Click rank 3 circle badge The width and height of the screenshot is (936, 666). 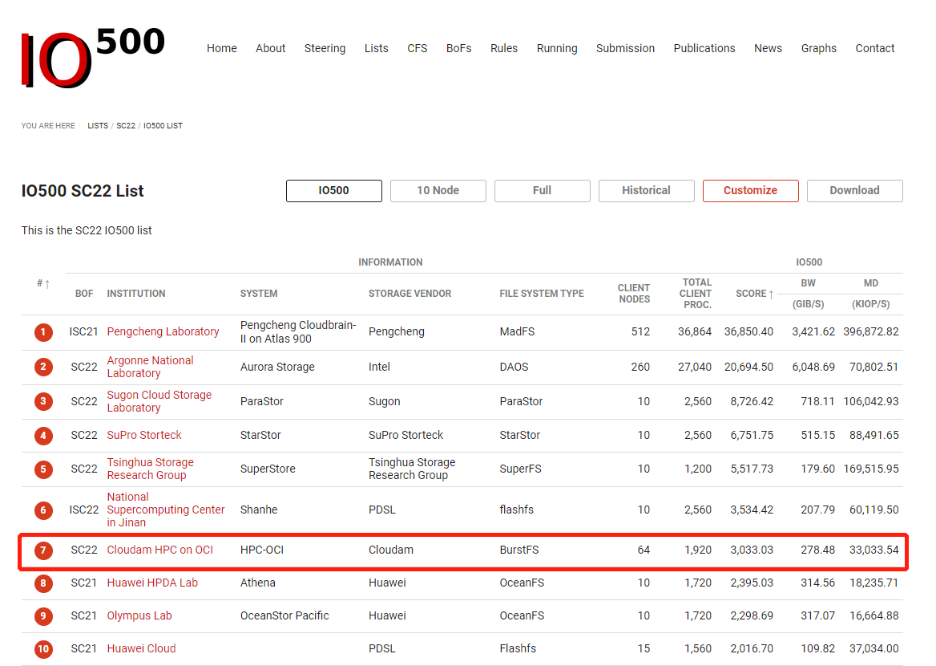[43, 402]
